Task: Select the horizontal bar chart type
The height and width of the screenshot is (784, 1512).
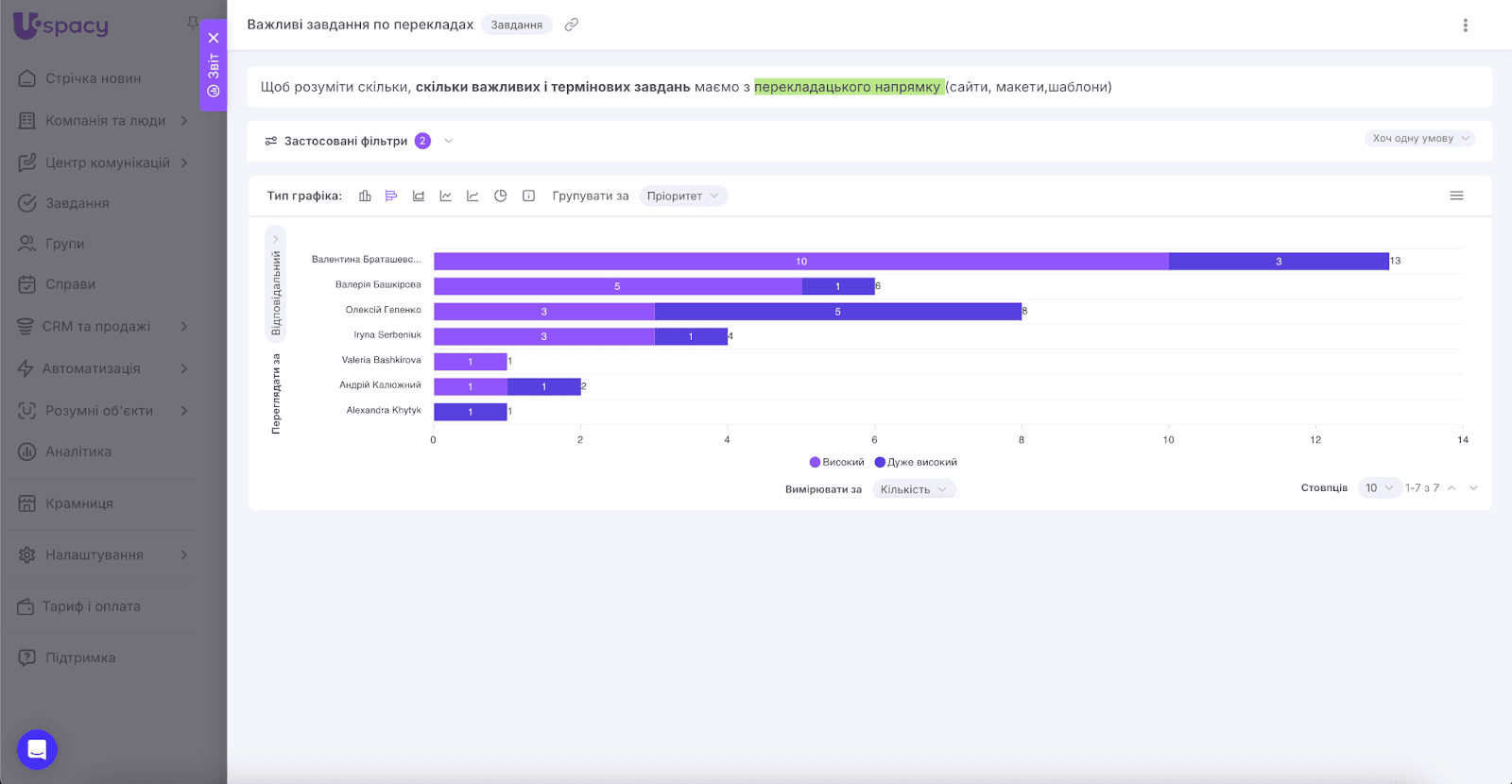Action: [x=391, y=196]
